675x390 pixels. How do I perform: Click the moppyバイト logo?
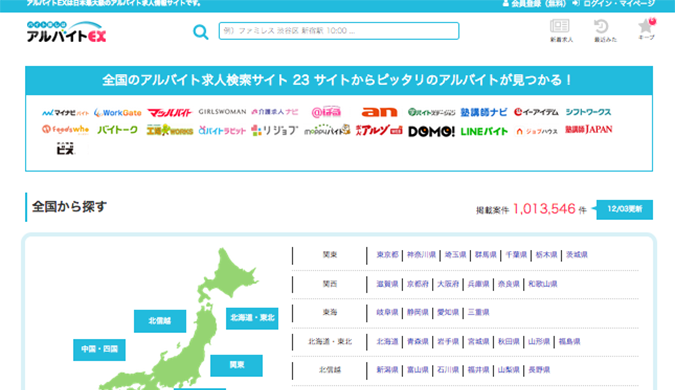[327, 130]
